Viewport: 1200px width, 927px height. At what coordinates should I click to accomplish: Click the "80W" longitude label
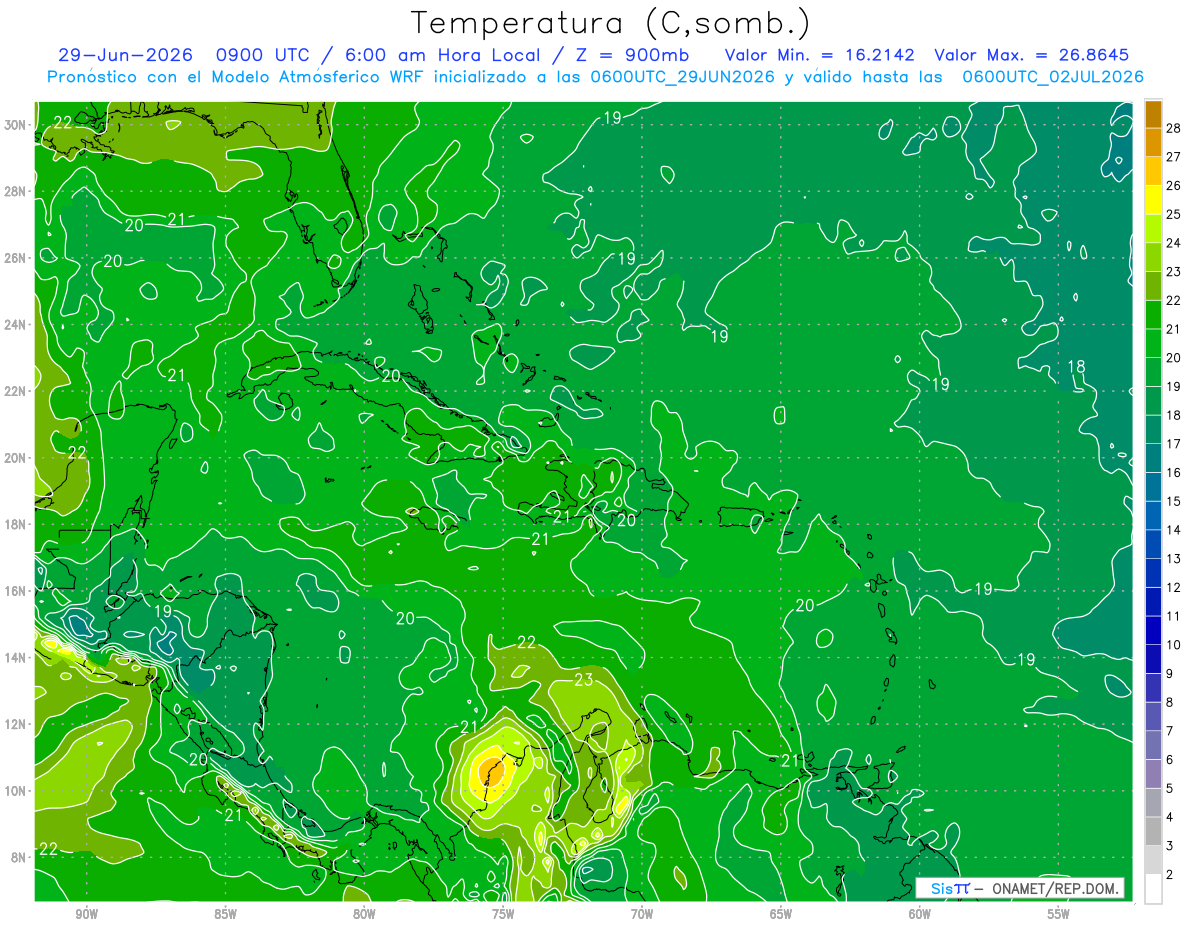pos(364,914)
